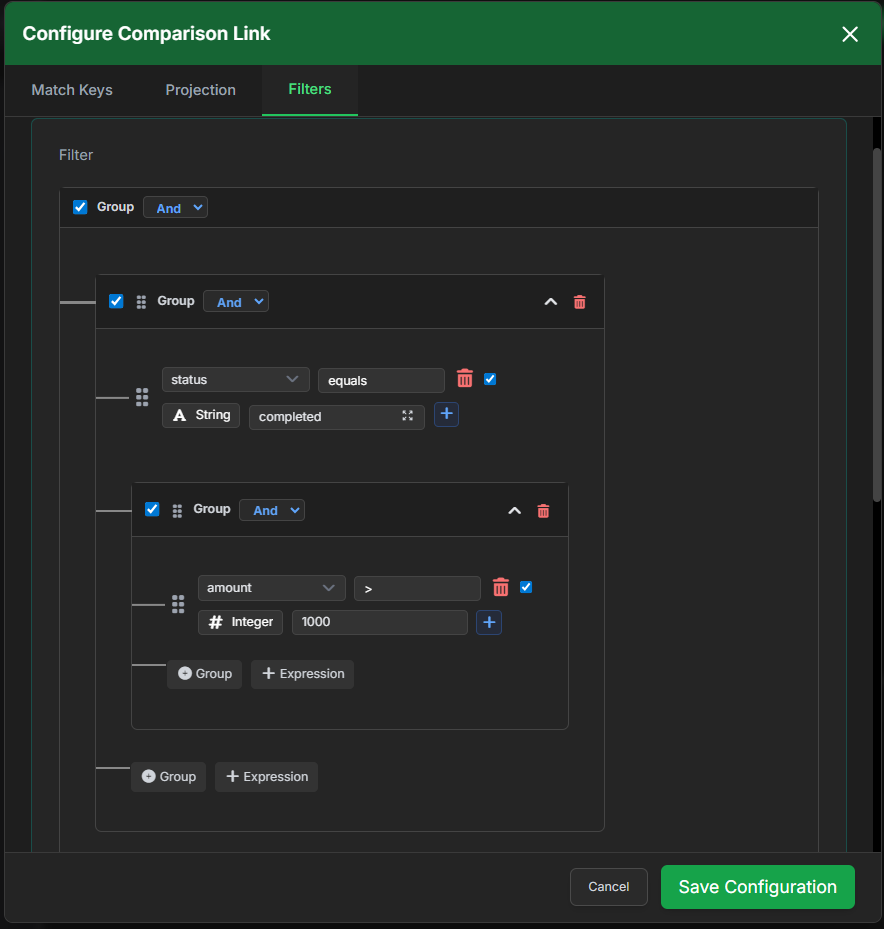Add an Expression inside the innermost group
This screenshot has height=929, width=884.
point(302,674)
